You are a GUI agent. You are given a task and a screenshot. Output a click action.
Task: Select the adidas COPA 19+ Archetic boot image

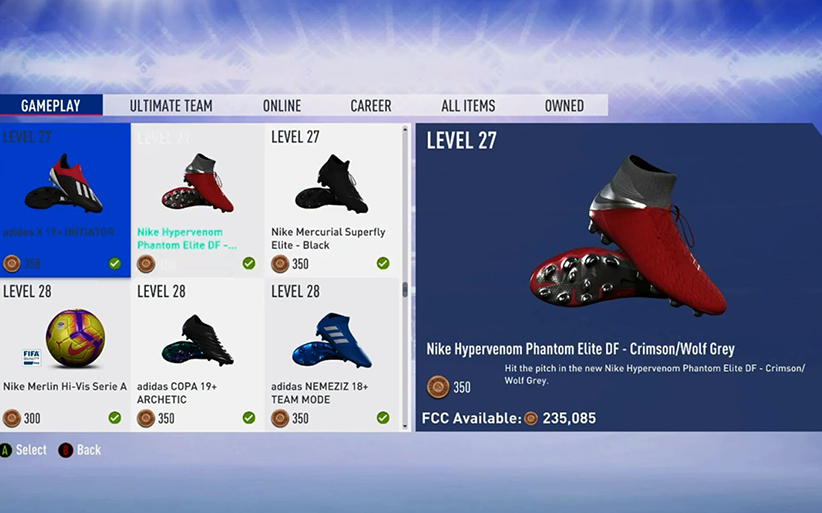pos(198,340)
